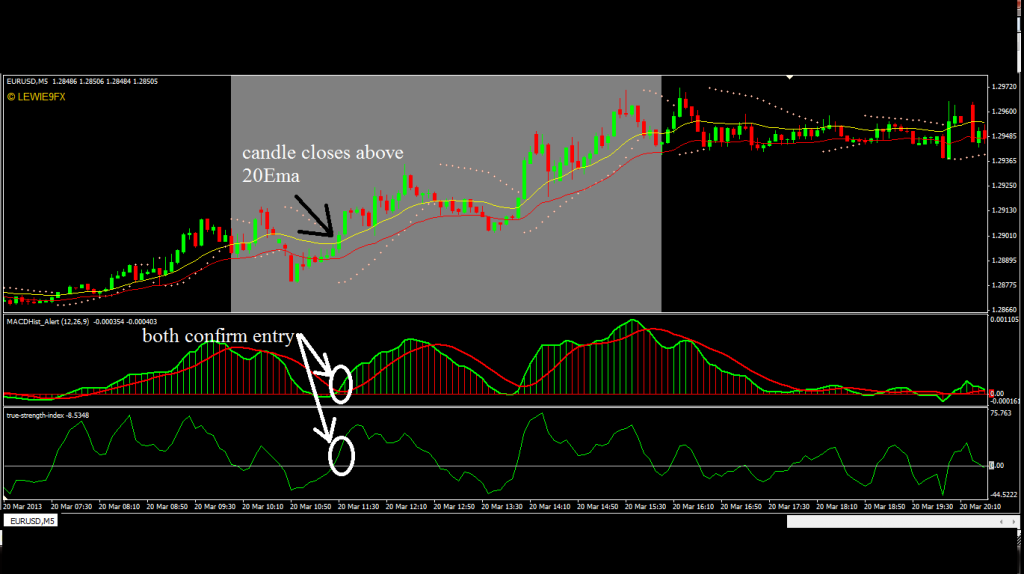This screenshot has width=1024, height=574.
Task: Click the 20 Mar 18:50 time label
Action: click(885, 506)
